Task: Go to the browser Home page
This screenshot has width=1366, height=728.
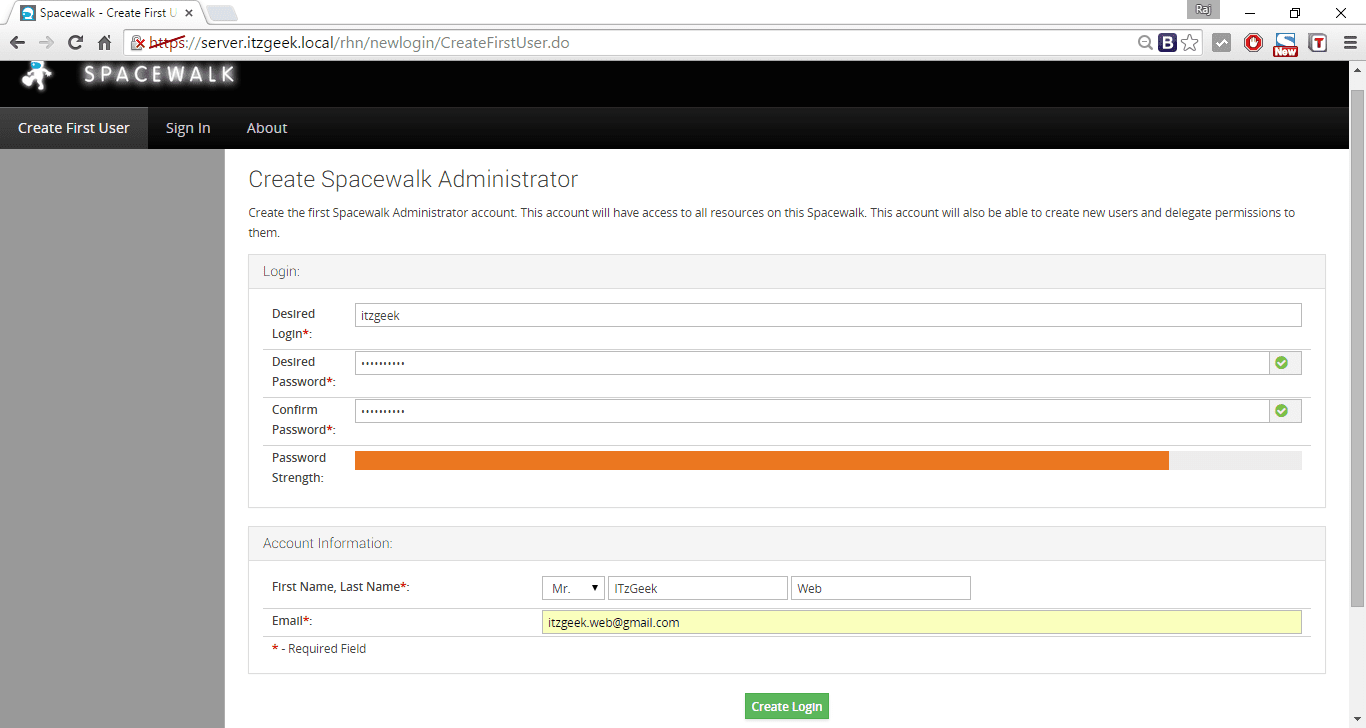Action: 104,43
